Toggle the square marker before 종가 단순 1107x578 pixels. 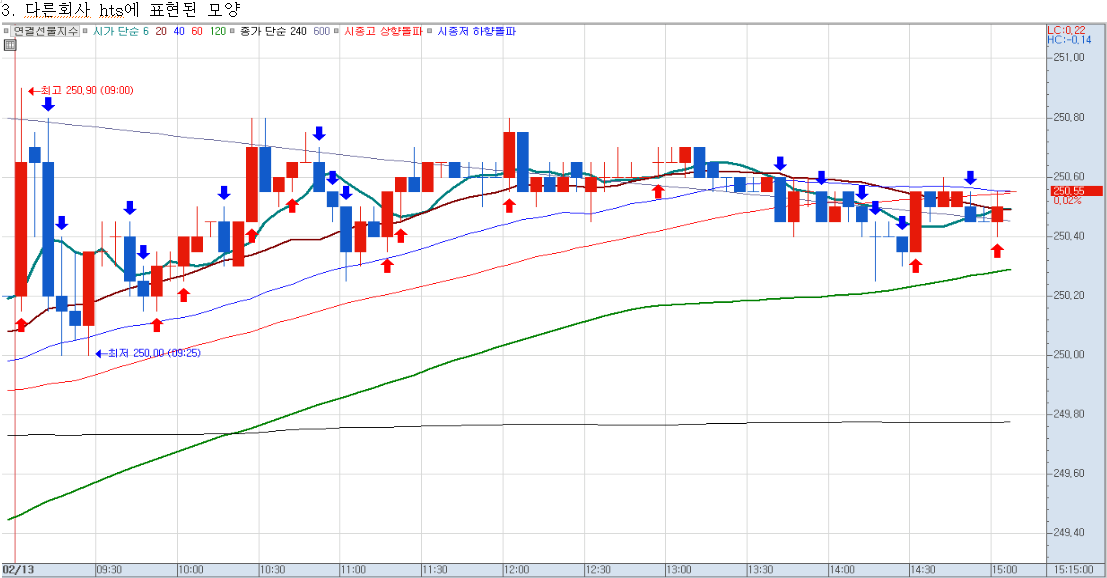tap(234, 31)
